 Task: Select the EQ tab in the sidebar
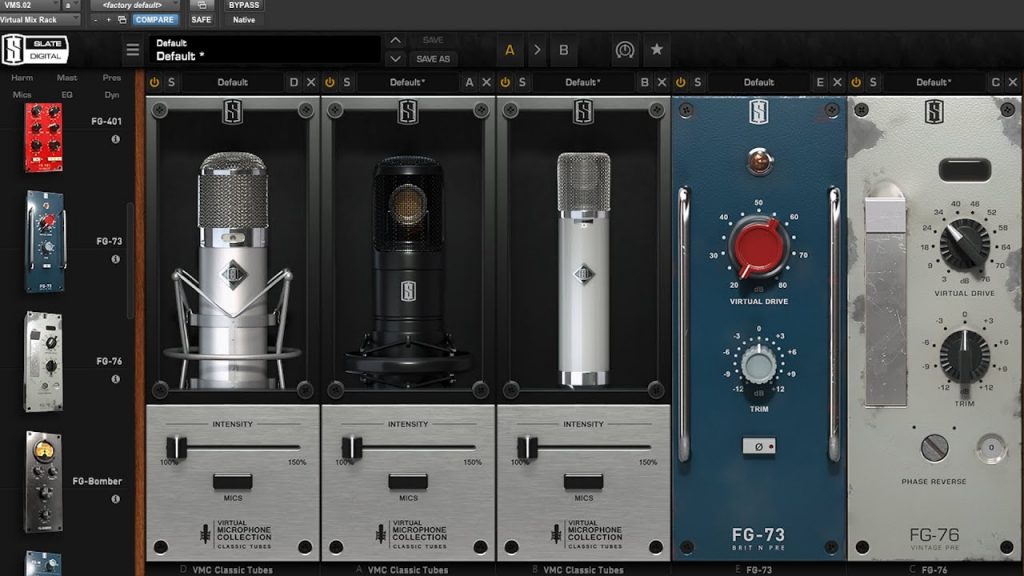point(69,92)
